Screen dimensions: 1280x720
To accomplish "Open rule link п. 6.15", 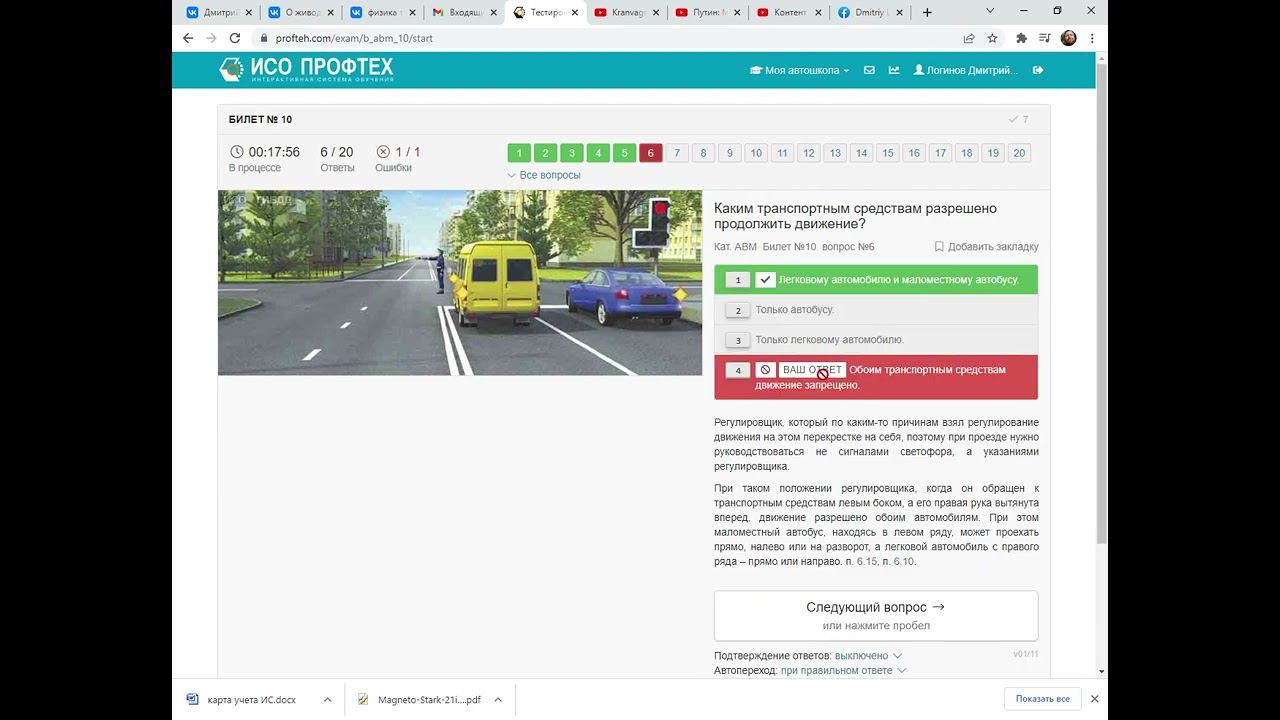I will click(867, 562).
